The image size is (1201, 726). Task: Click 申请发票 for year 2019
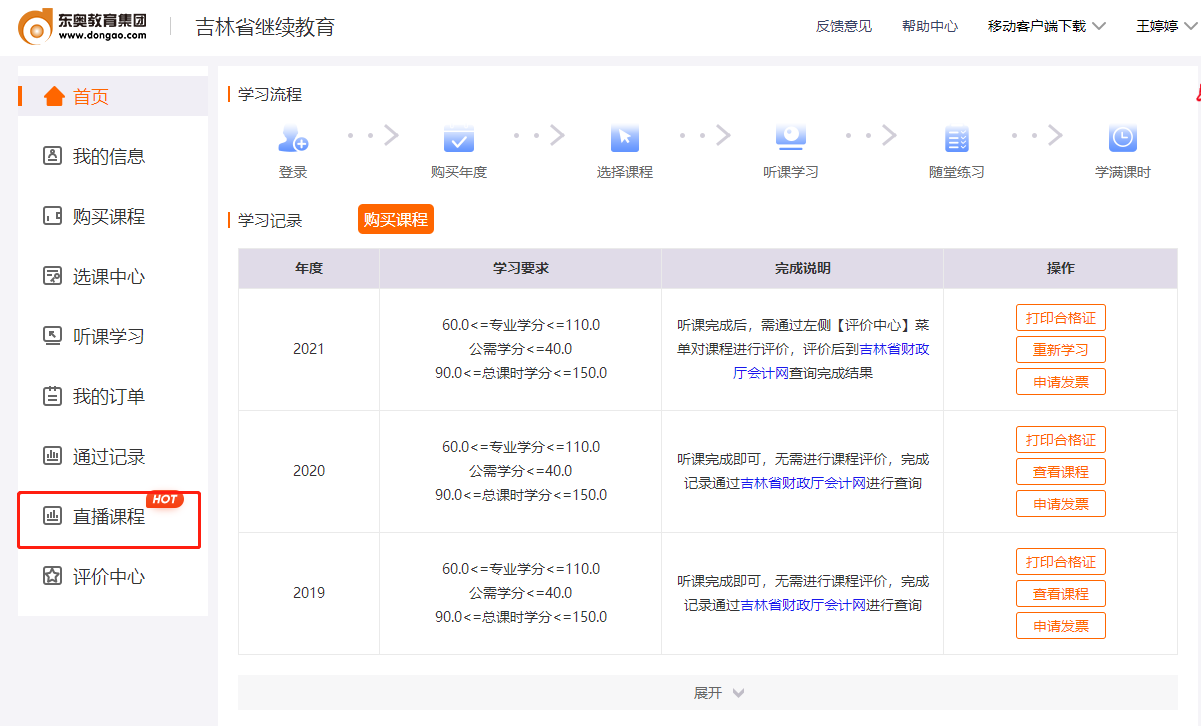1061,626
